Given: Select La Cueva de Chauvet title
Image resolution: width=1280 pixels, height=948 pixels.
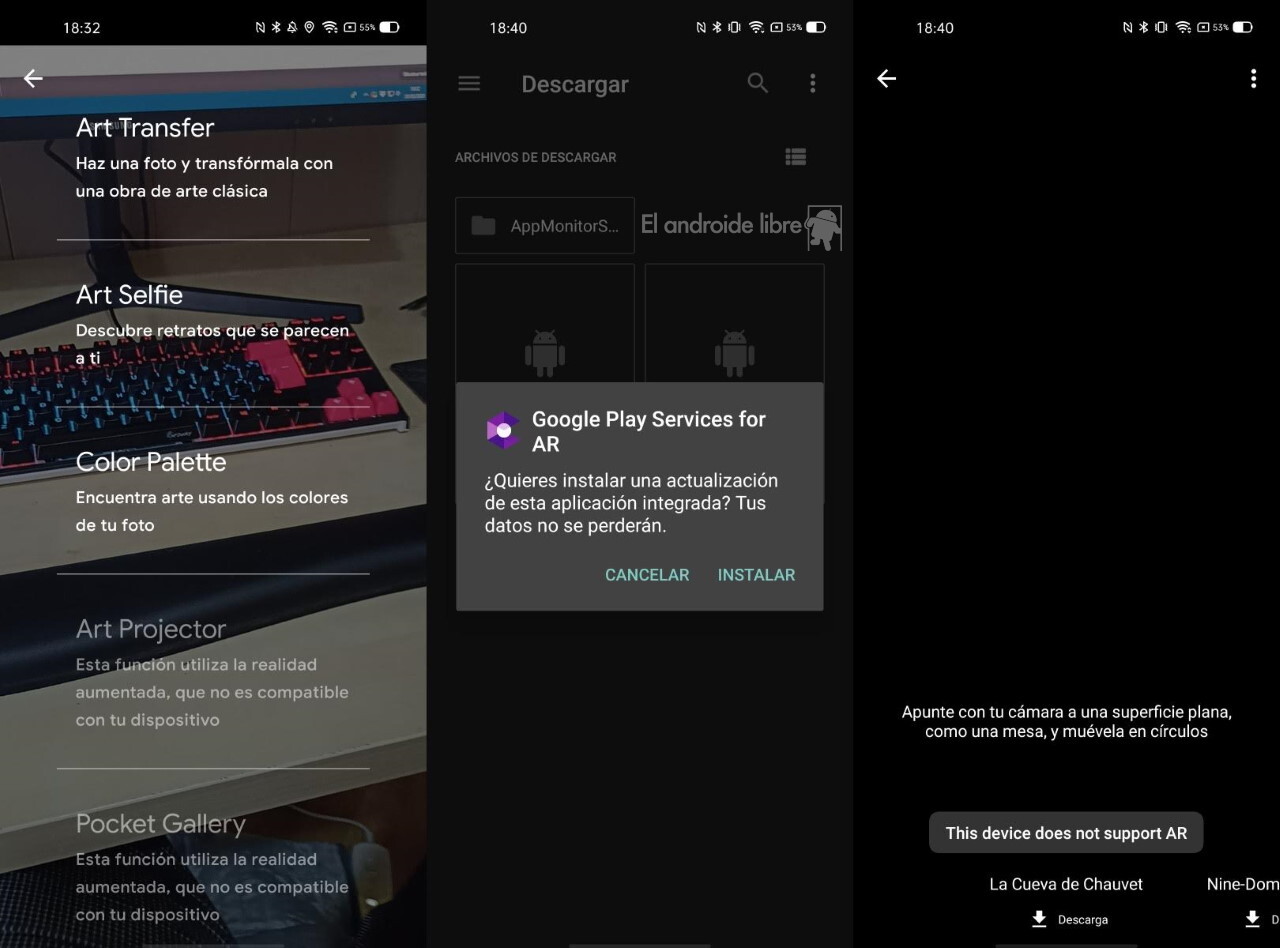Looking at the screenshot, I should [x=1066, y=884].
